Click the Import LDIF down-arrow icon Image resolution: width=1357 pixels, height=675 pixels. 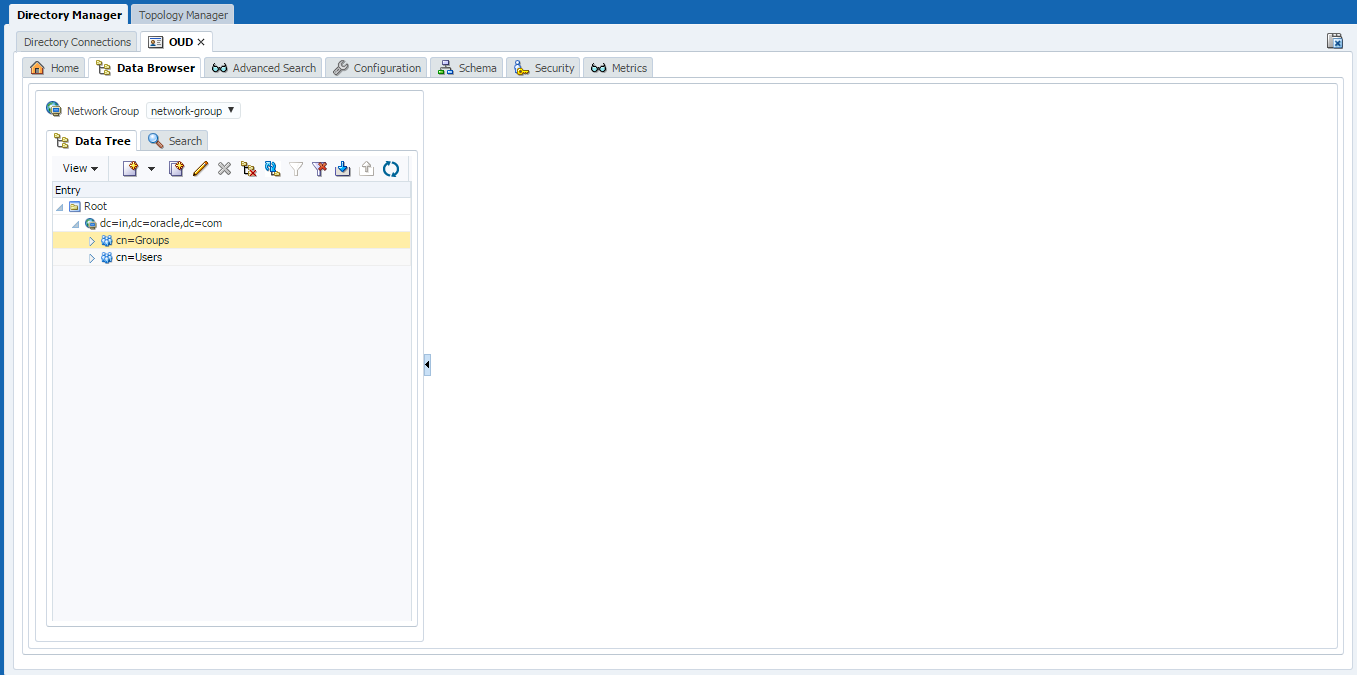[x=343, y=169]
